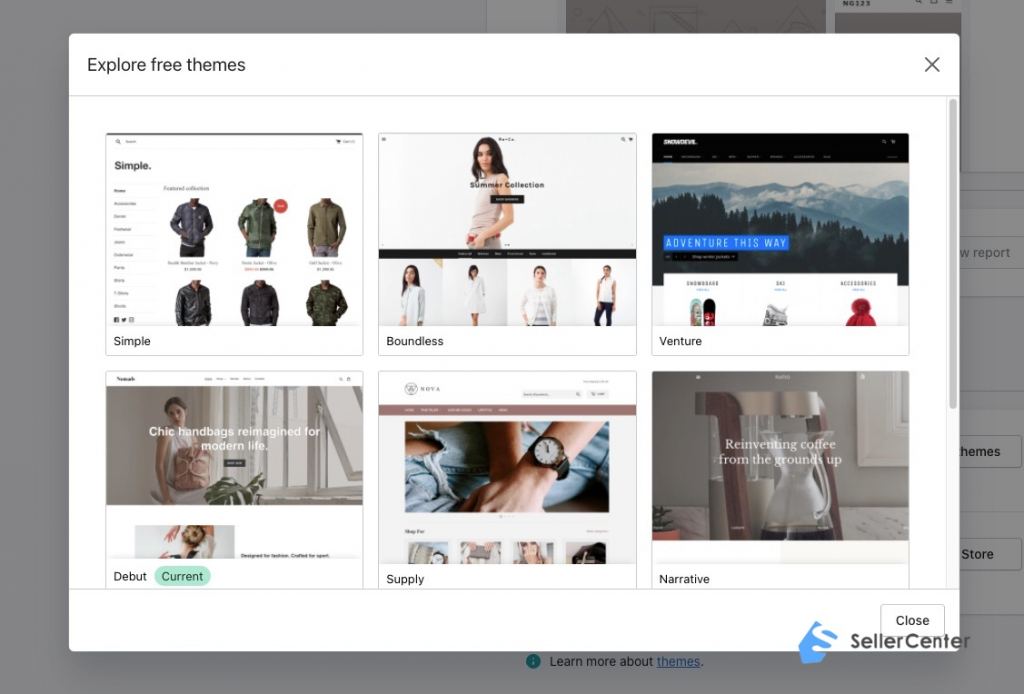The width and height of the screenshot is (1024, 694).
Task: Choose the Venture theme preview
Action: [780, 230]
